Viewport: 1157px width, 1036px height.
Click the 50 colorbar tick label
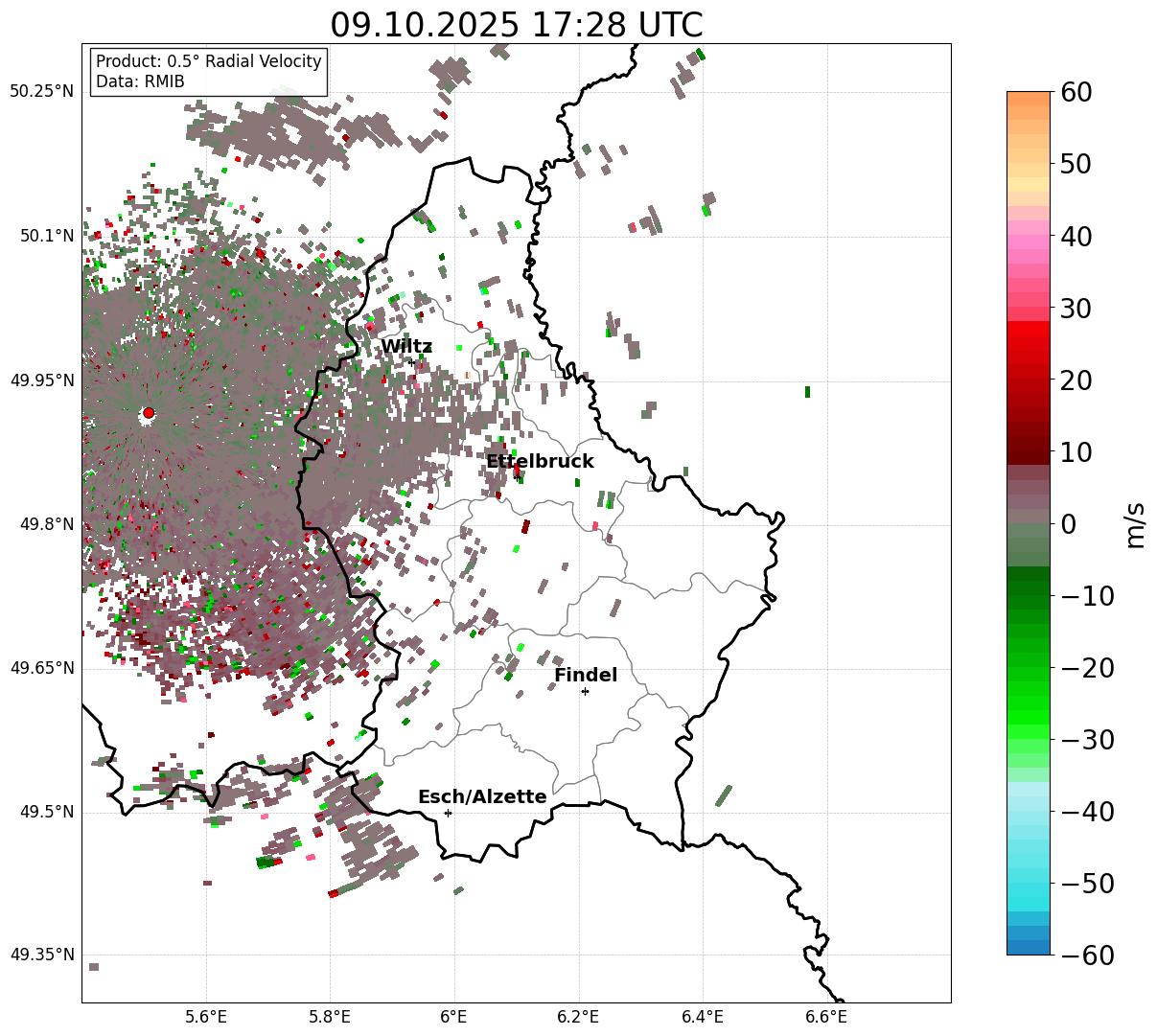1077,165
